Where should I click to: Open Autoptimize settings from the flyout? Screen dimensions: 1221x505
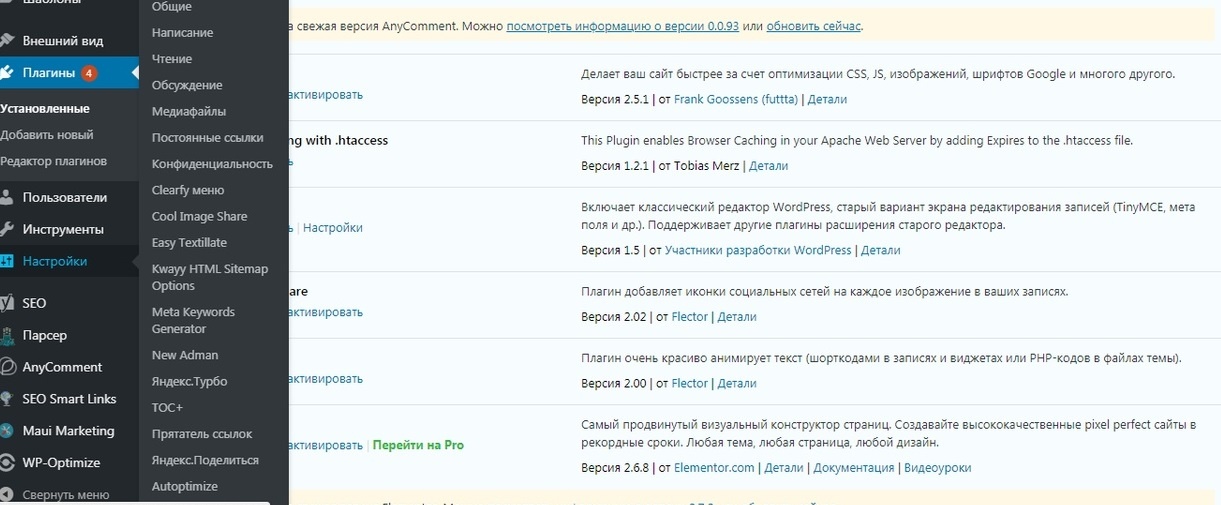click(x=185, y=487)
